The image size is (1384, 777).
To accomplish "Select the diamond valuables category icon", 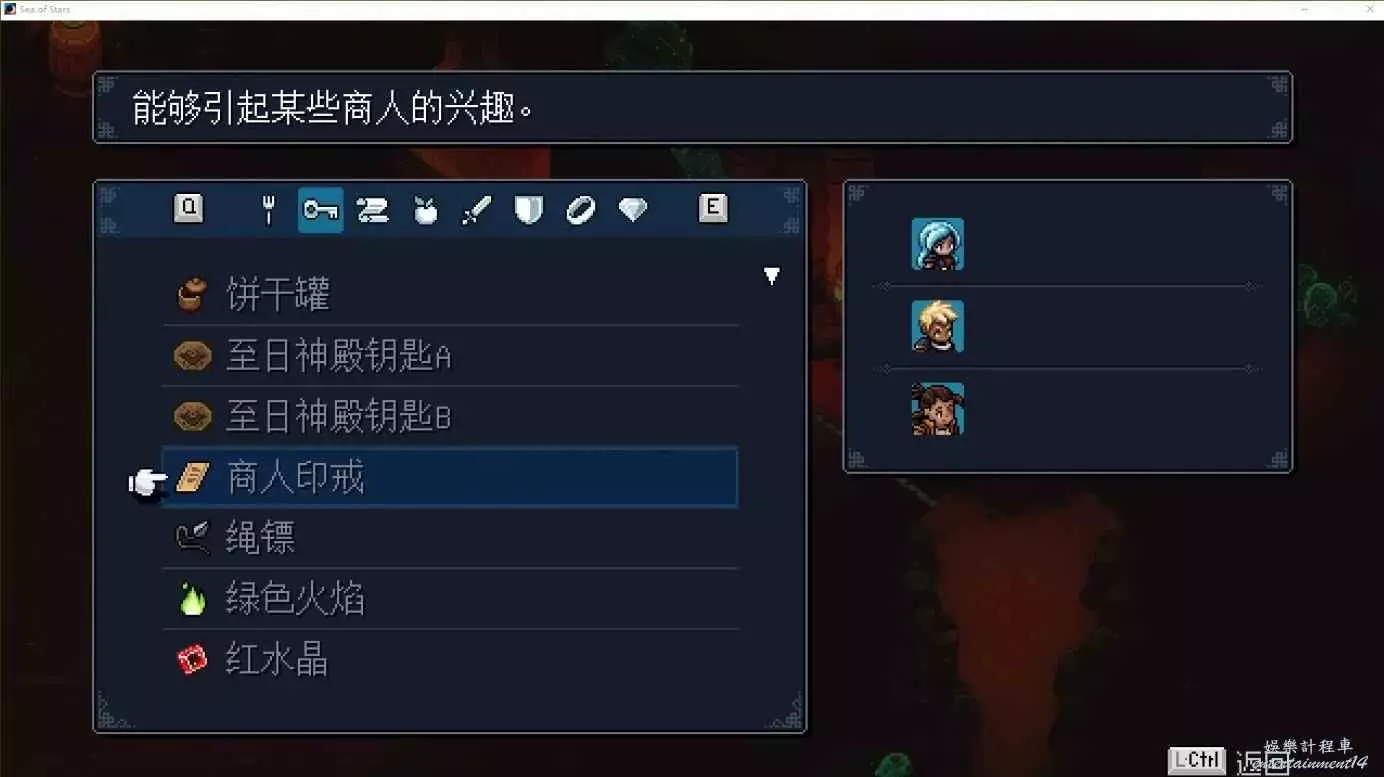I will point(632,210).
